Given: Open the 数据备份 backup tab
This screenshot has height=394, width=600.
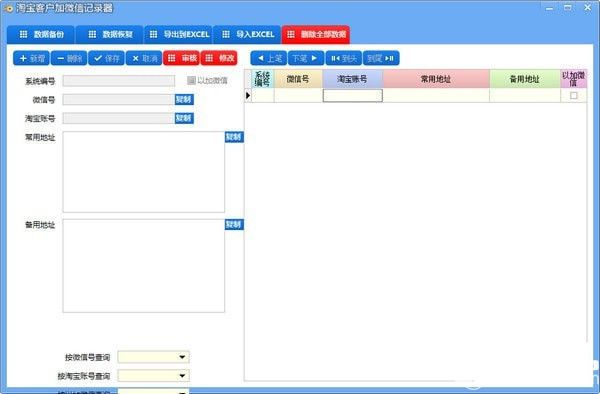Looking at the screenshot, I should tap(41, 35).
